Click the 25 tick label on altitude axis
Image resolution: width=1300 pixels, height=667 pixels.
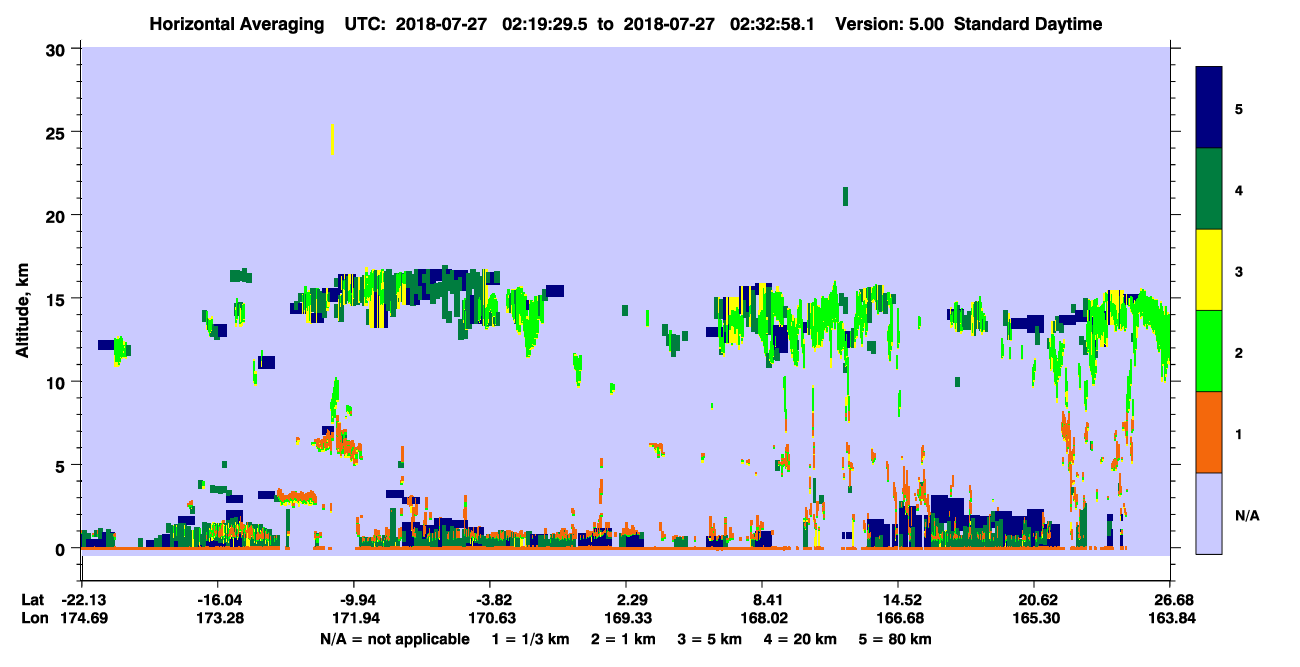(x=57, y=132)
